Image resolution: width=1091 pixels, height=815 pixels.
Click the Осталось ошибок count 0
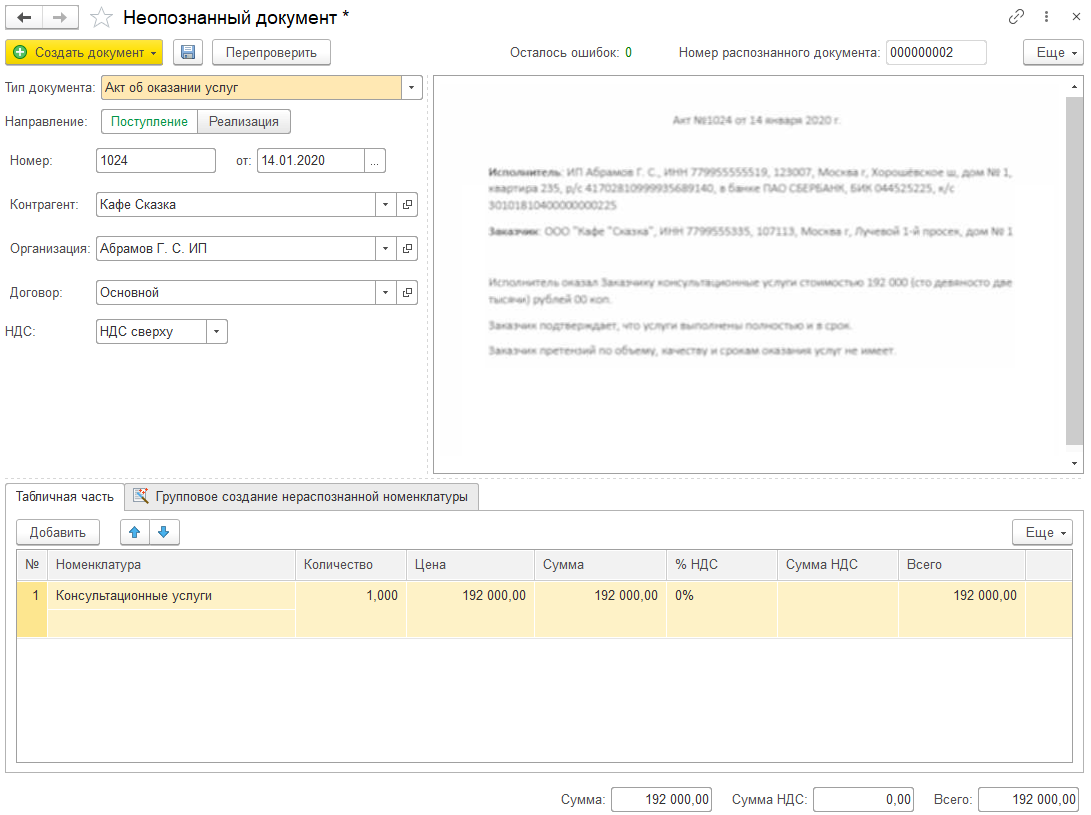point(628,52)
